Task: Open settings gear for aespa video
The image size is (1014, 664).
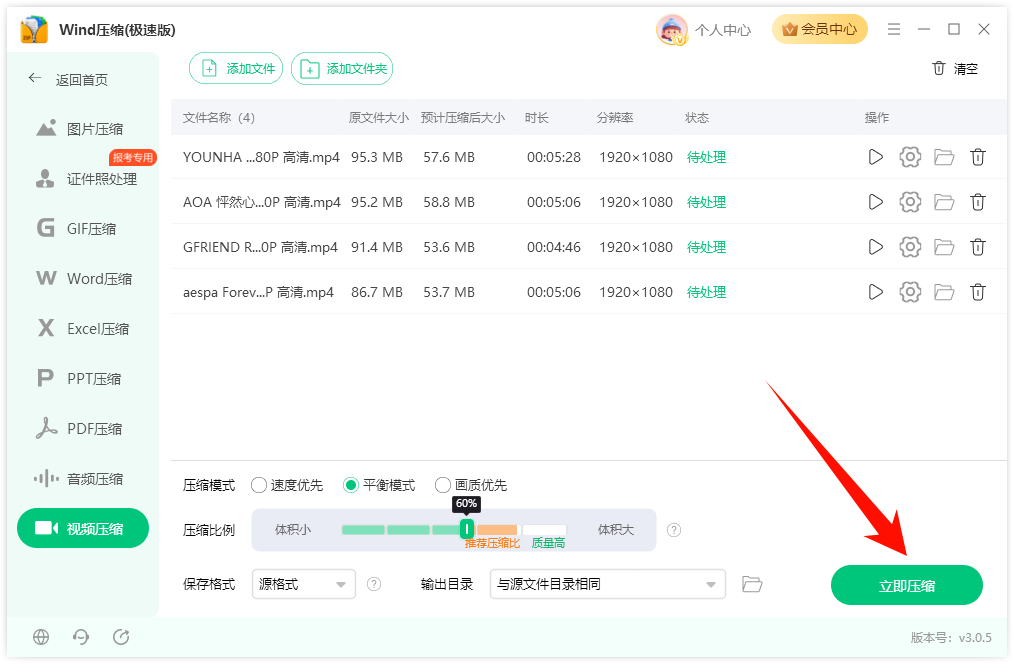Action: [910, 292]
